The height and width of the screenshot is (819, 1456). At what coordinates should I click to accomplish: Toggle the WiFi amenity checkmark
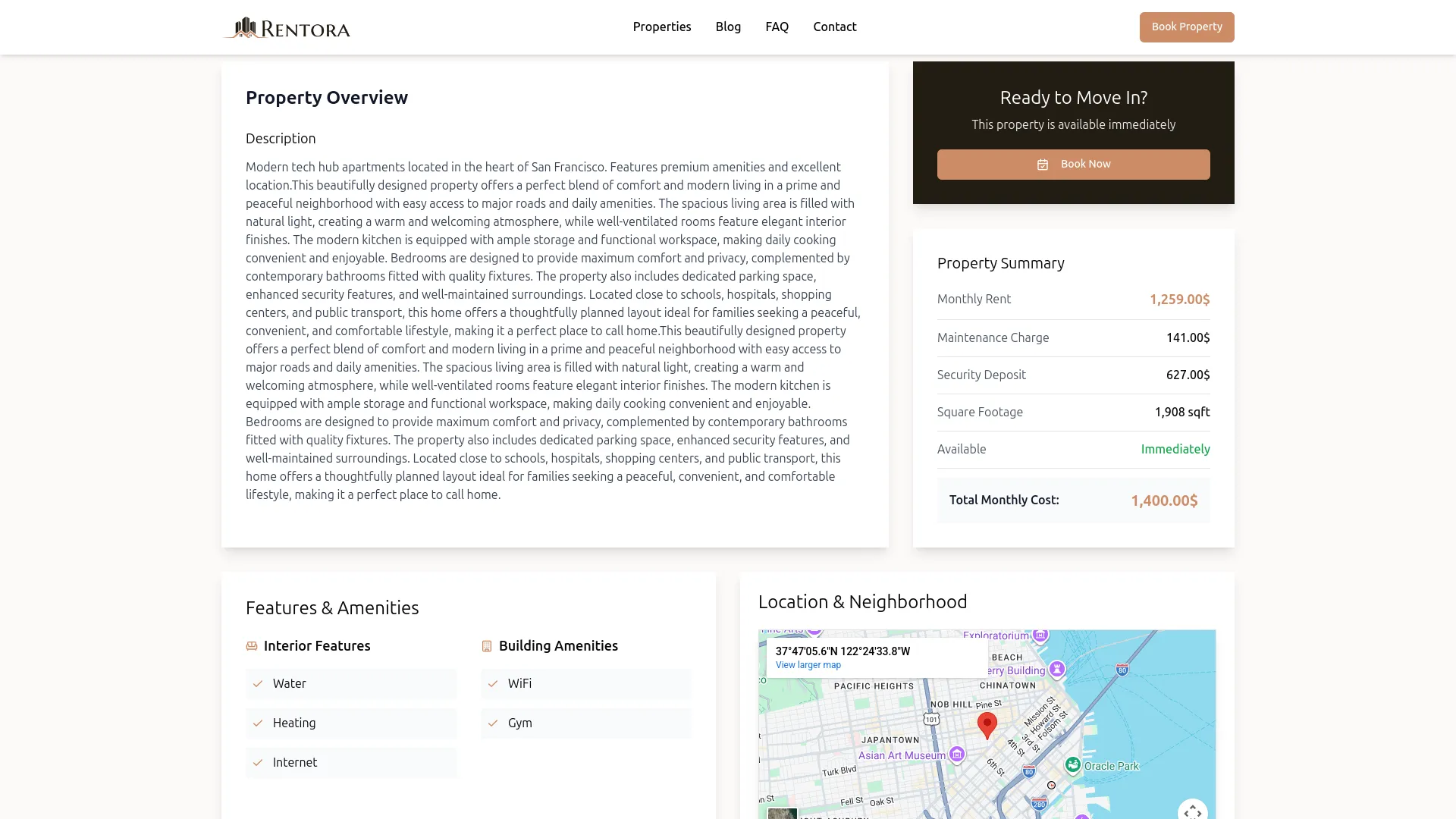click(493, 683)
